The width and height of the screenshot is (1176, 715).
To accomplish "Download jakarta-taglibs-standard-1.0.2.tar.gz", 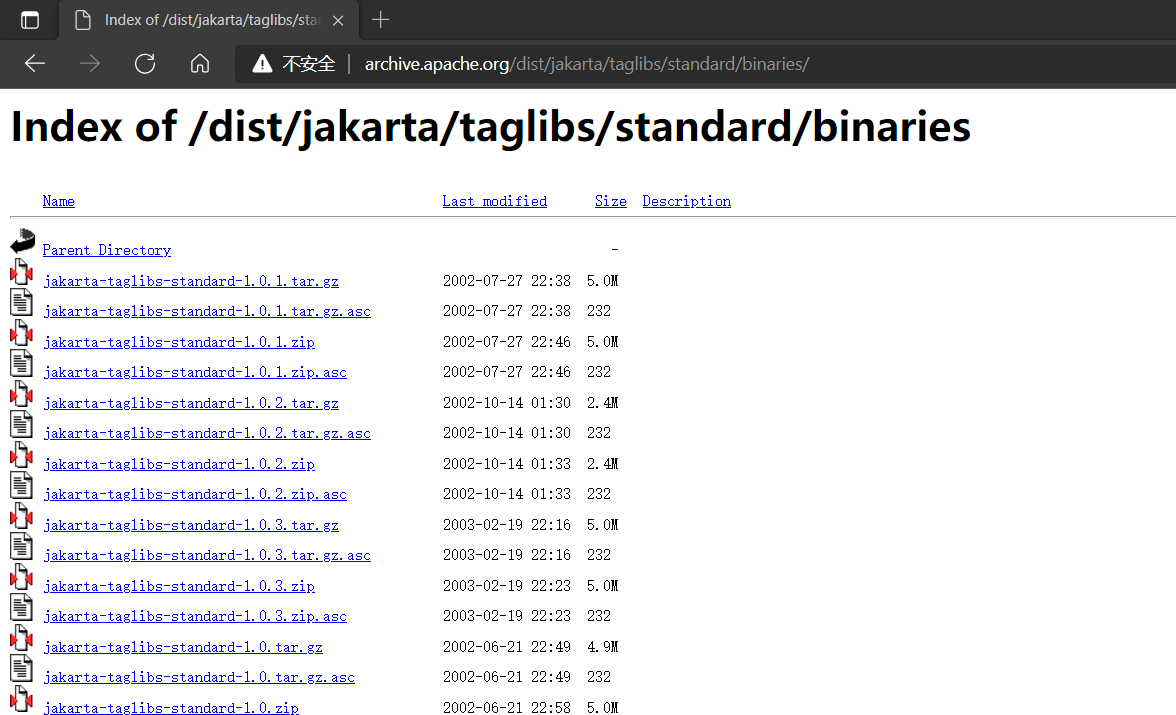I will 191,403.
